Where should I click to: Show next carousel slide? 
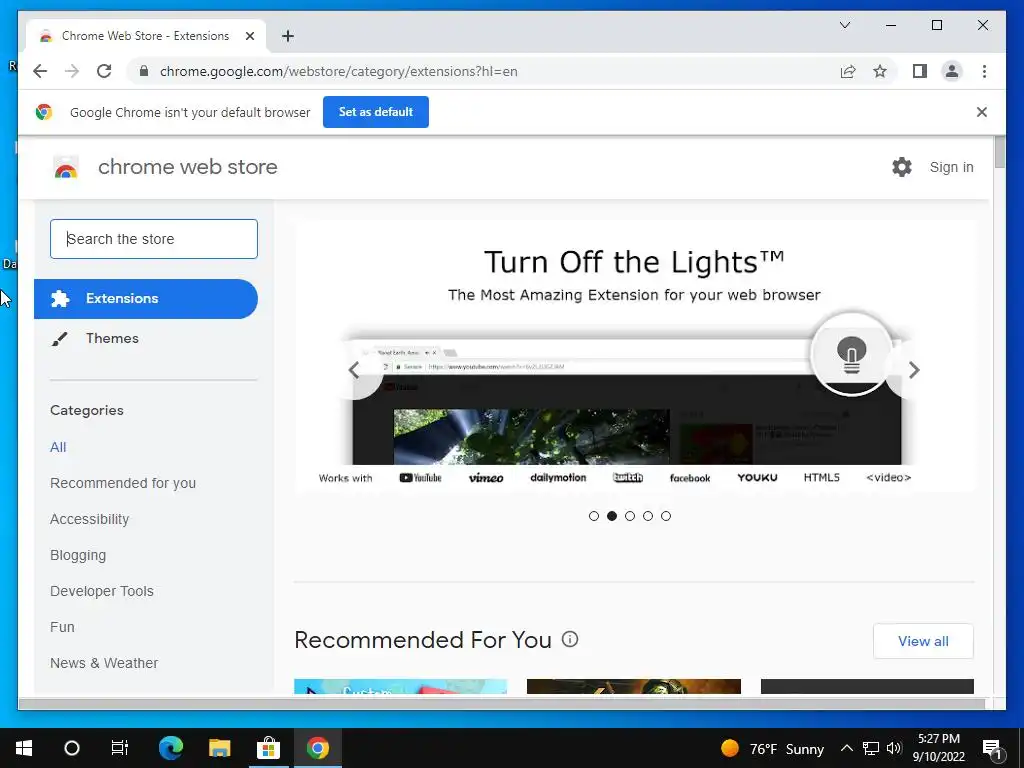[914, 370]
